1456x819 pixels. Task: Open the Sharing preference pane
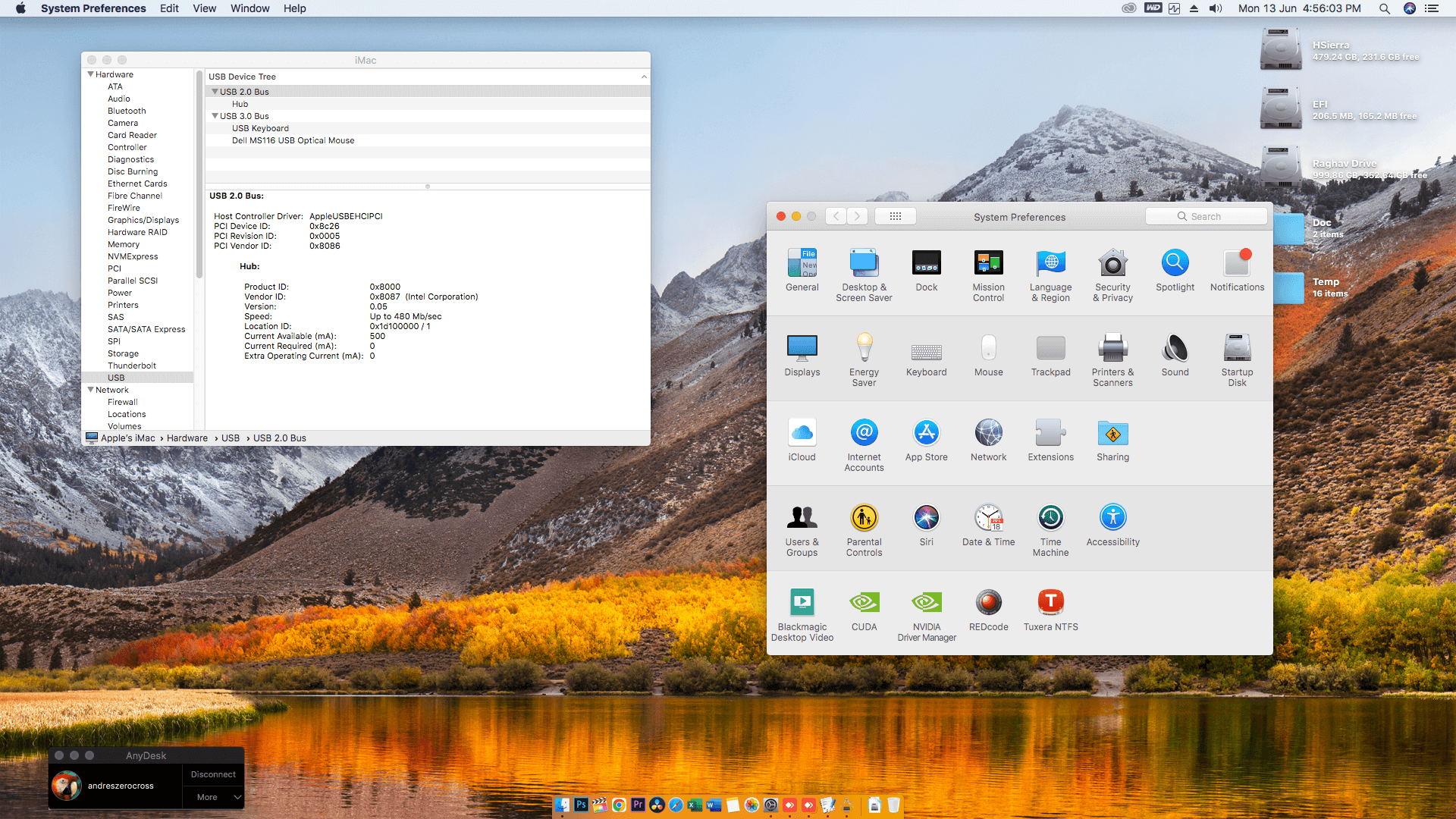(x=1112, y=440)
